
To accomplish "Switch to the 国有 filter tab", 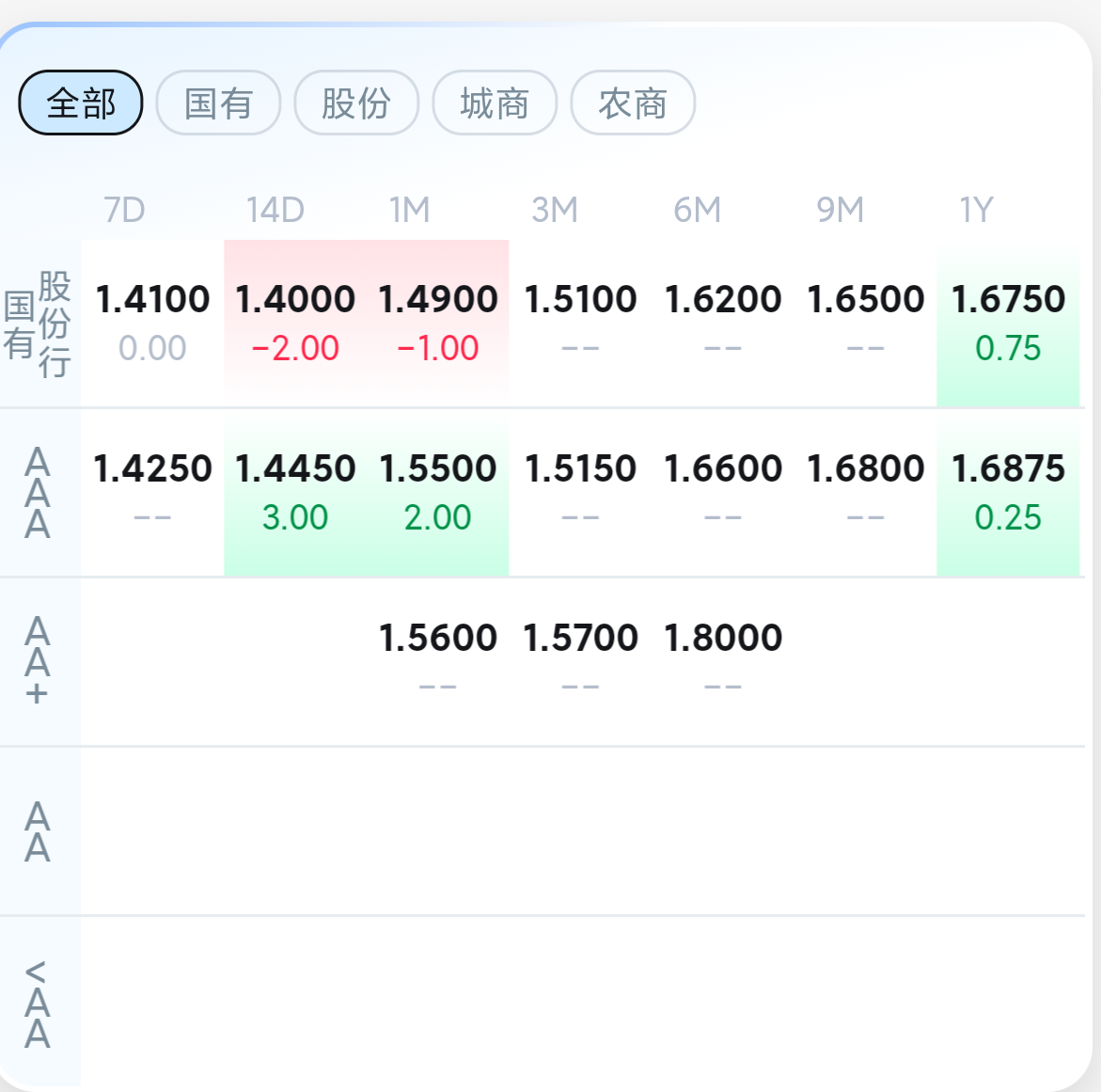I will (x=218, y=103).
